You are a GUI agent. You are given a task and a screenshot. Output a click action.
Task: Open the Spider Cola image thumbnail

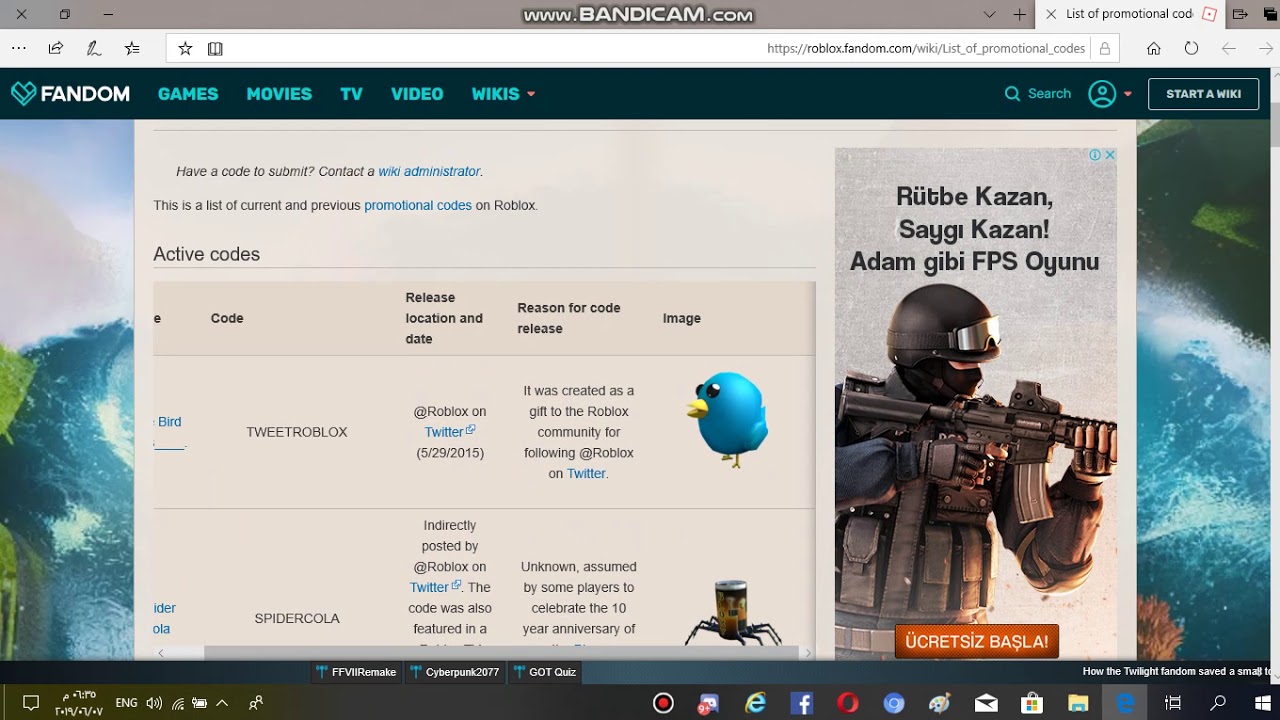click(x=733, y=612)
